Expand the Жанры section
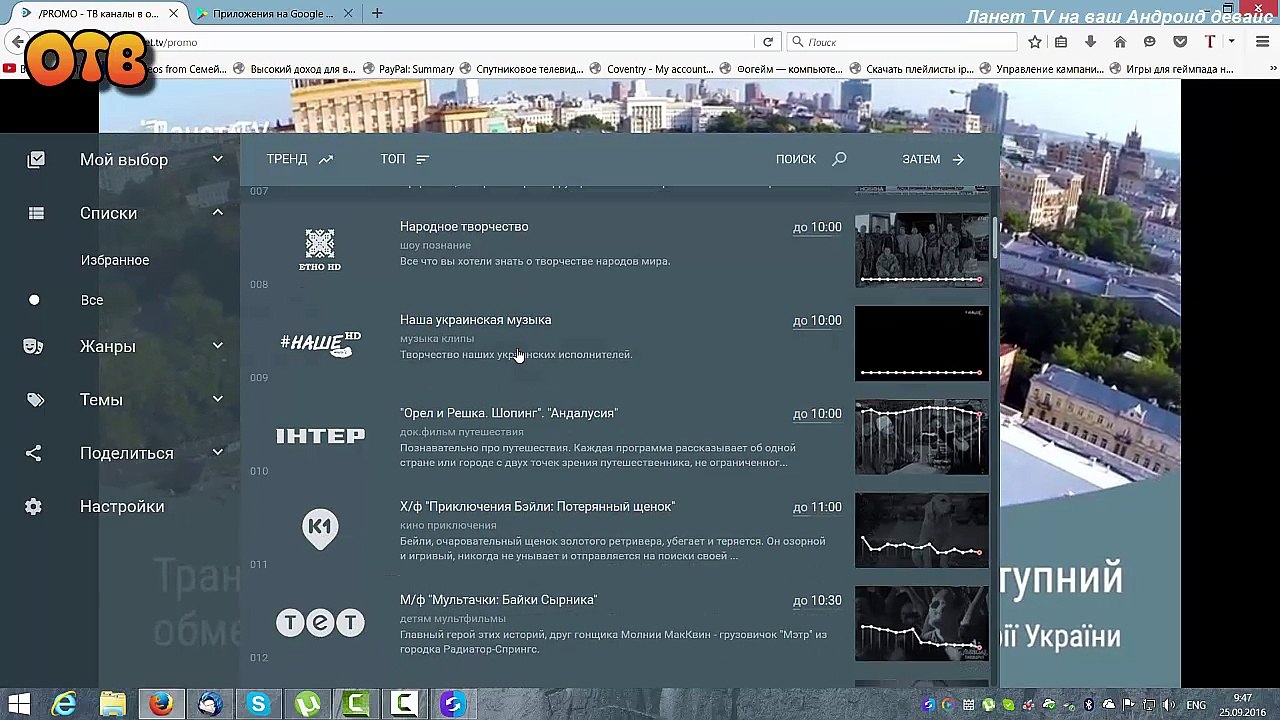1280x720 pixels. pyautogui.click(x=217, y=346)
